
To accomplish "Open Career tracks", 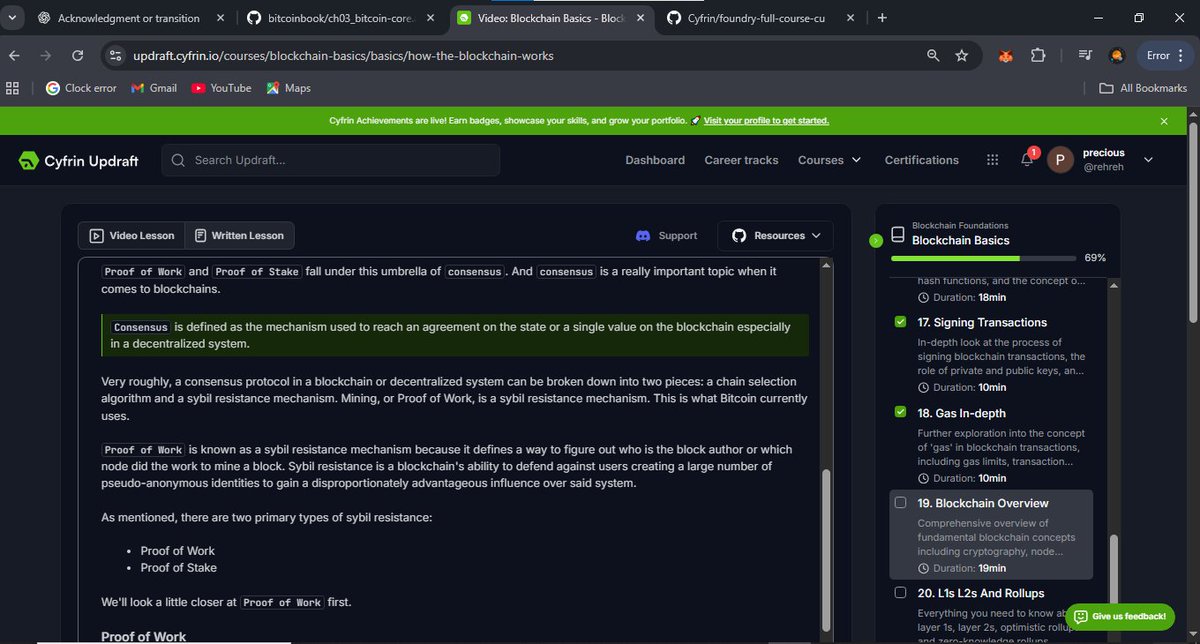I will coord(741,160).
